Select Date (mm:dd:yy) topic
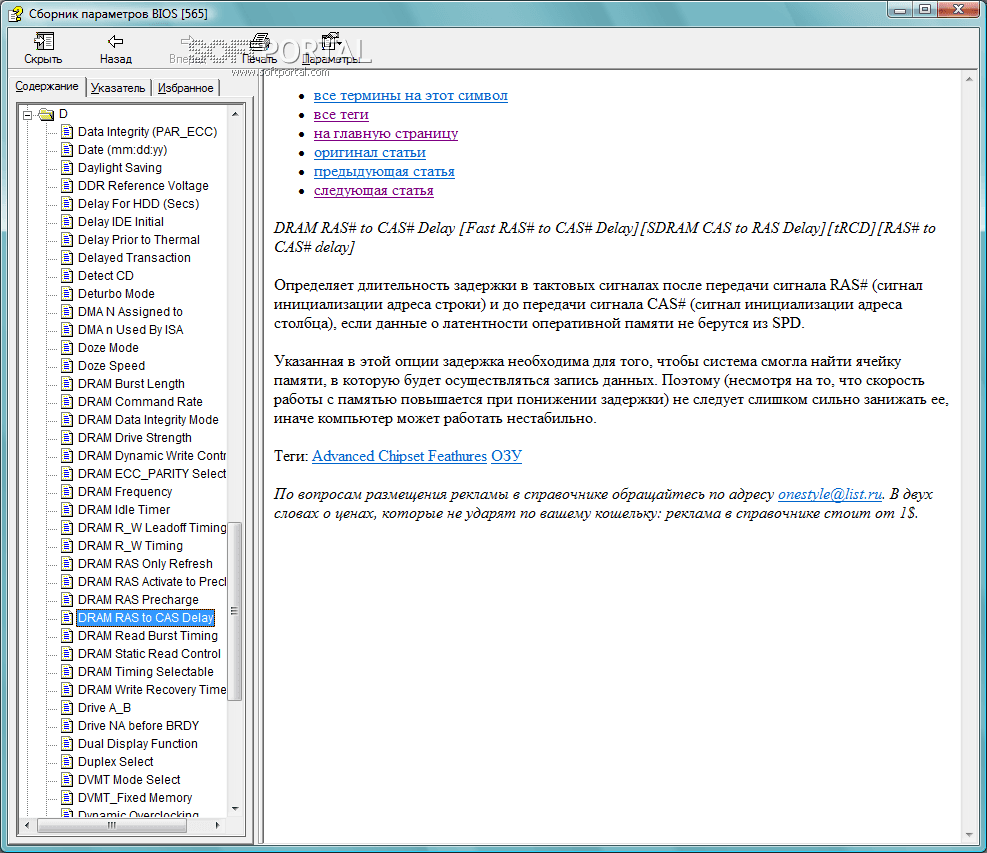This screenshot has height=853, width=987. (x=122, y=150)
